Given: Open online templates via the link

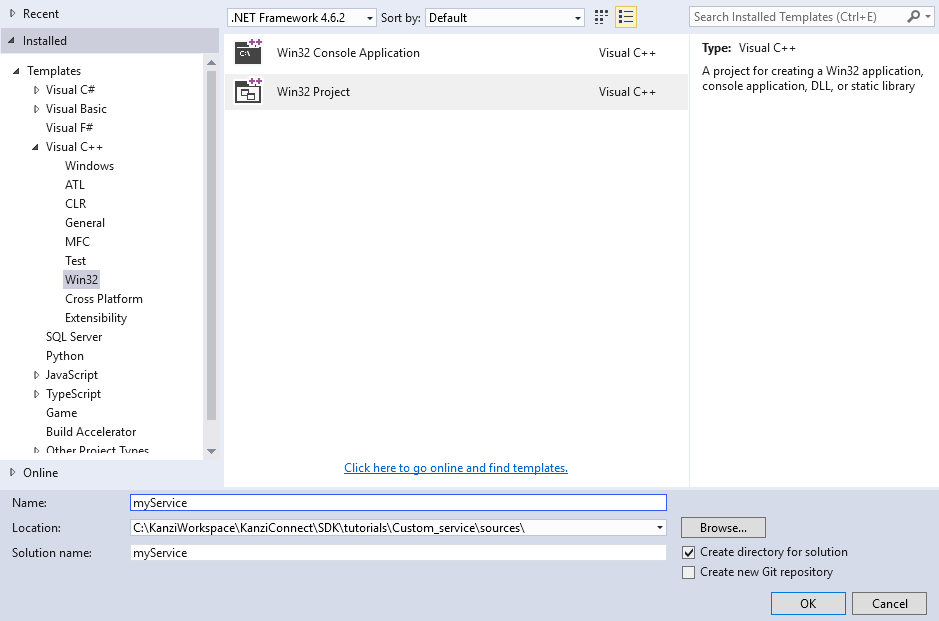Looking at the screenshot, I should (x=455, y=468).
